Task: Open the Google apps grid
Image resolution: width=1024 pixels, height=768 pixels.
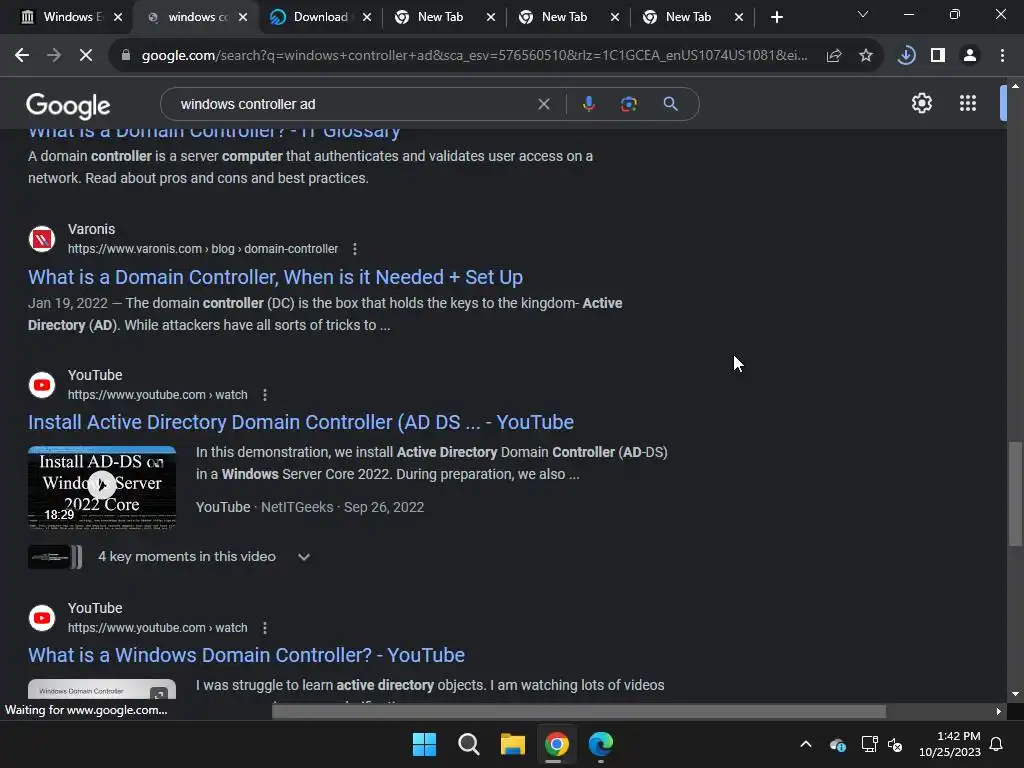Action: point(968,103)
